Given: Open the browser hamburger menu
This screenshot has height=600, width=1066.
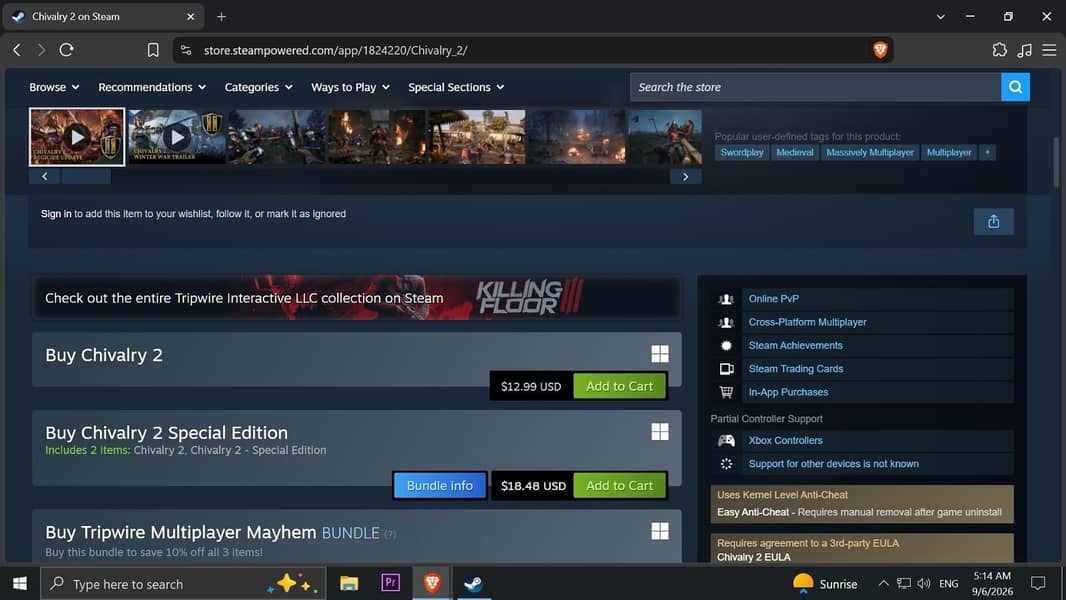Looking at the screenshot, I should click(x=1049, y=50).
